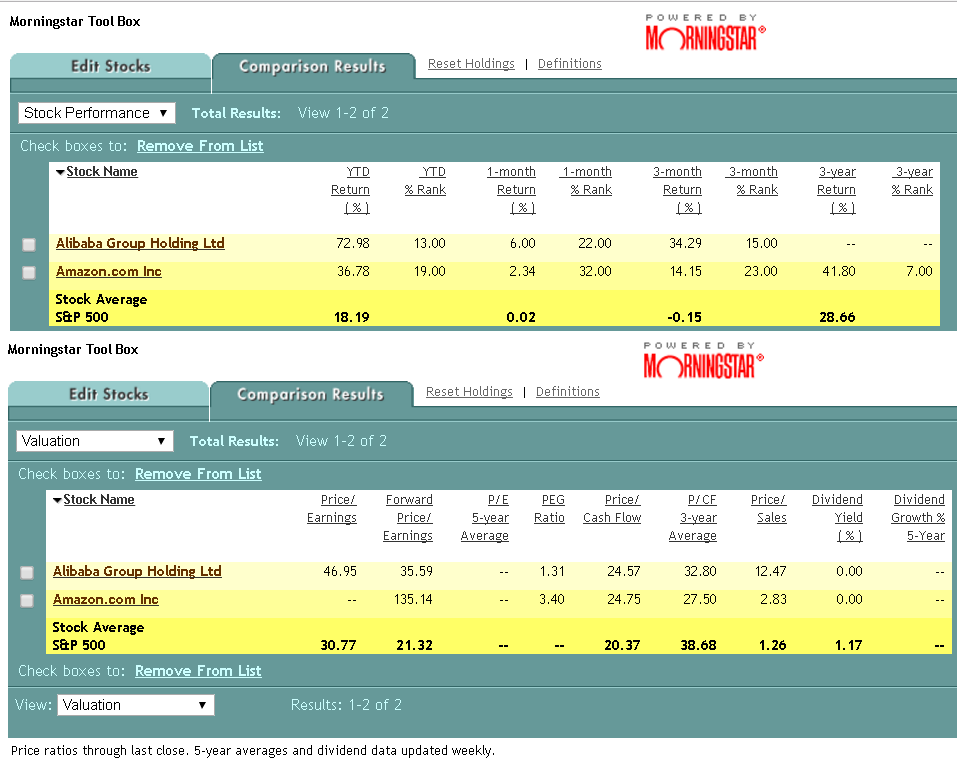This screenshot has height=769, width=957.
Task: Click Amazon YTD return value 36.78
Action: click(353, 271)
